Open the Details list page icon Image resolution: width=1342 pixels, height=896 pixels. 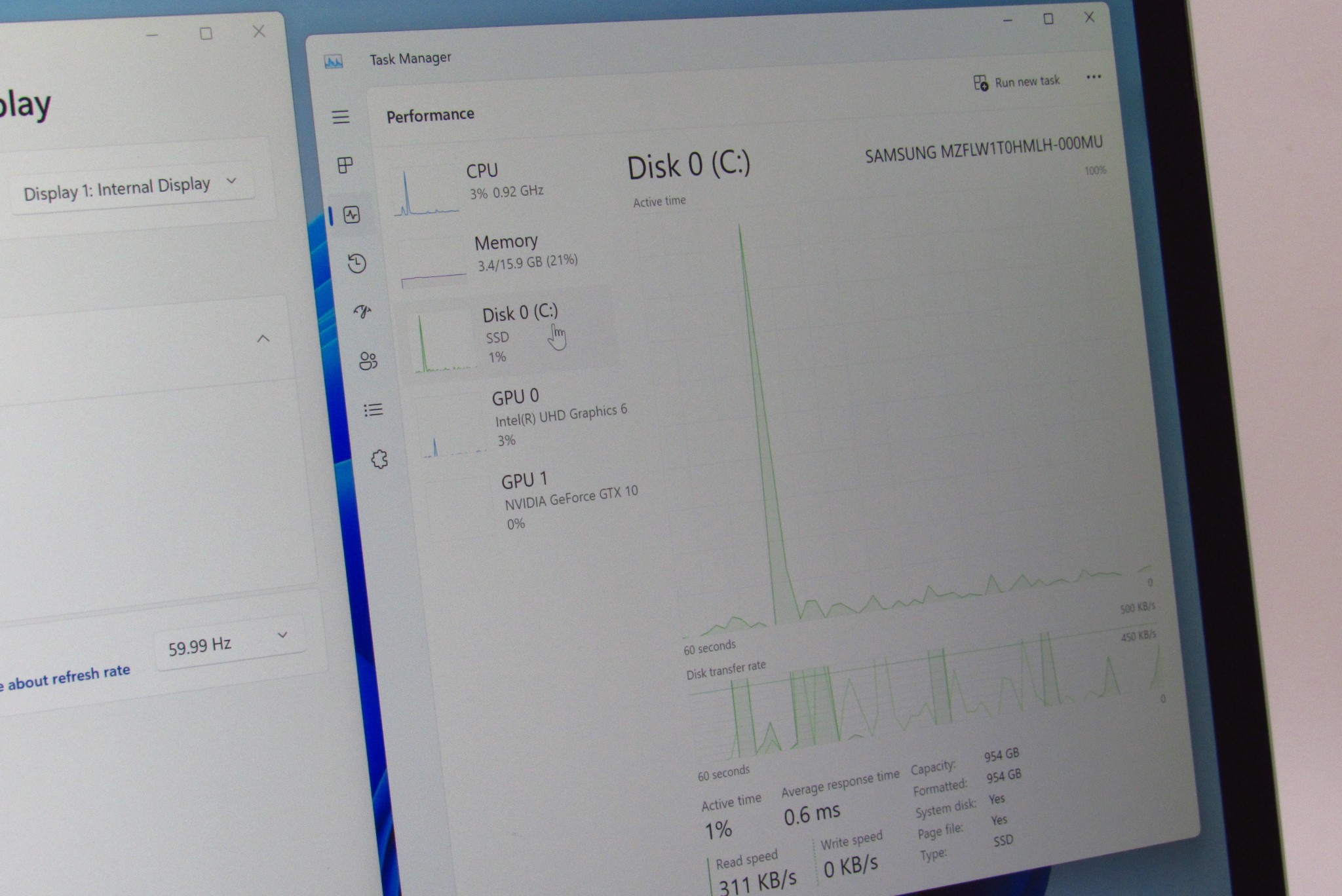[374, 410]
